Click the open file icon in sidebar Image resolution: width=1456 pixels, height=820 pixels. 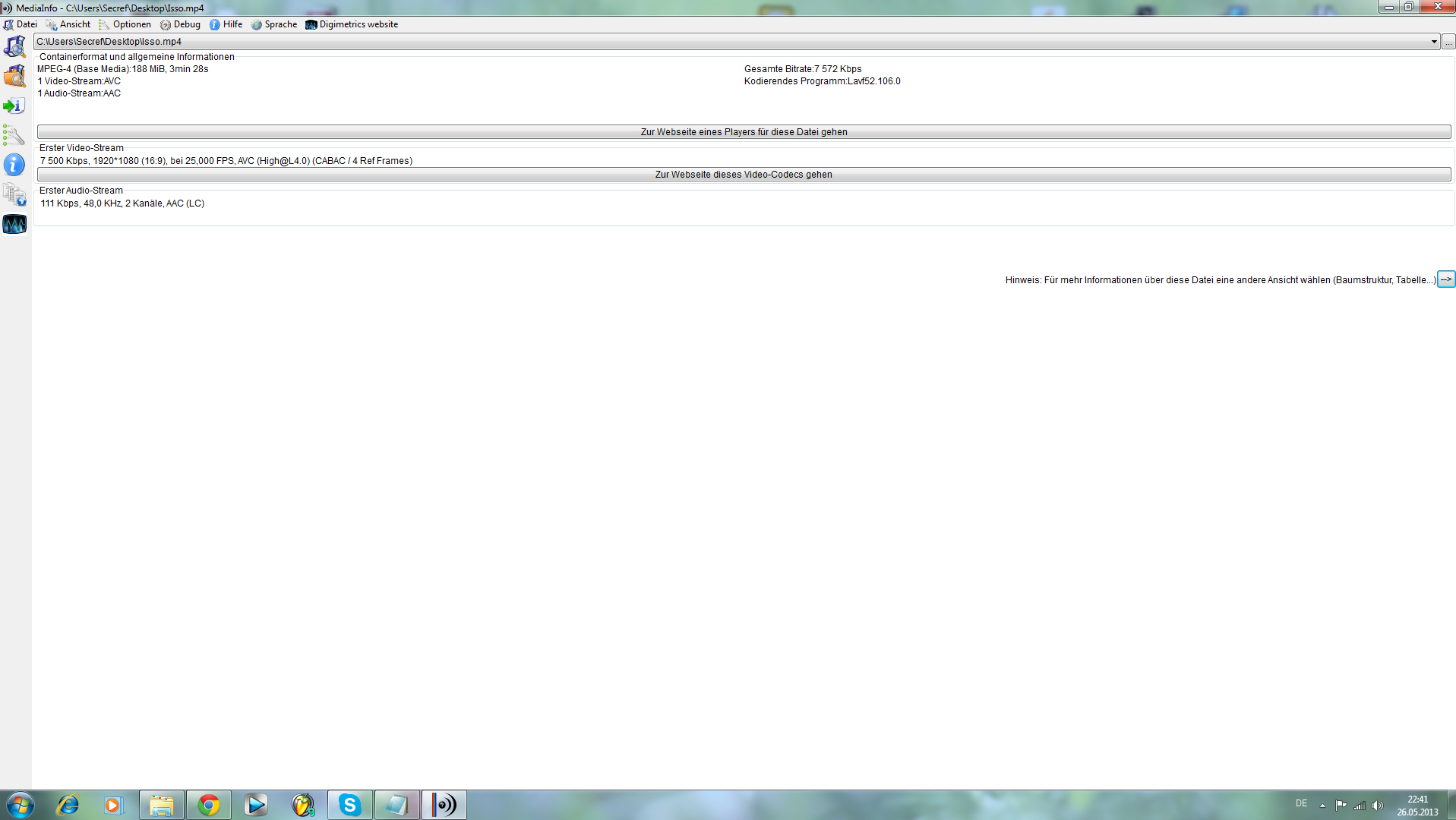[x=14, y=46]
